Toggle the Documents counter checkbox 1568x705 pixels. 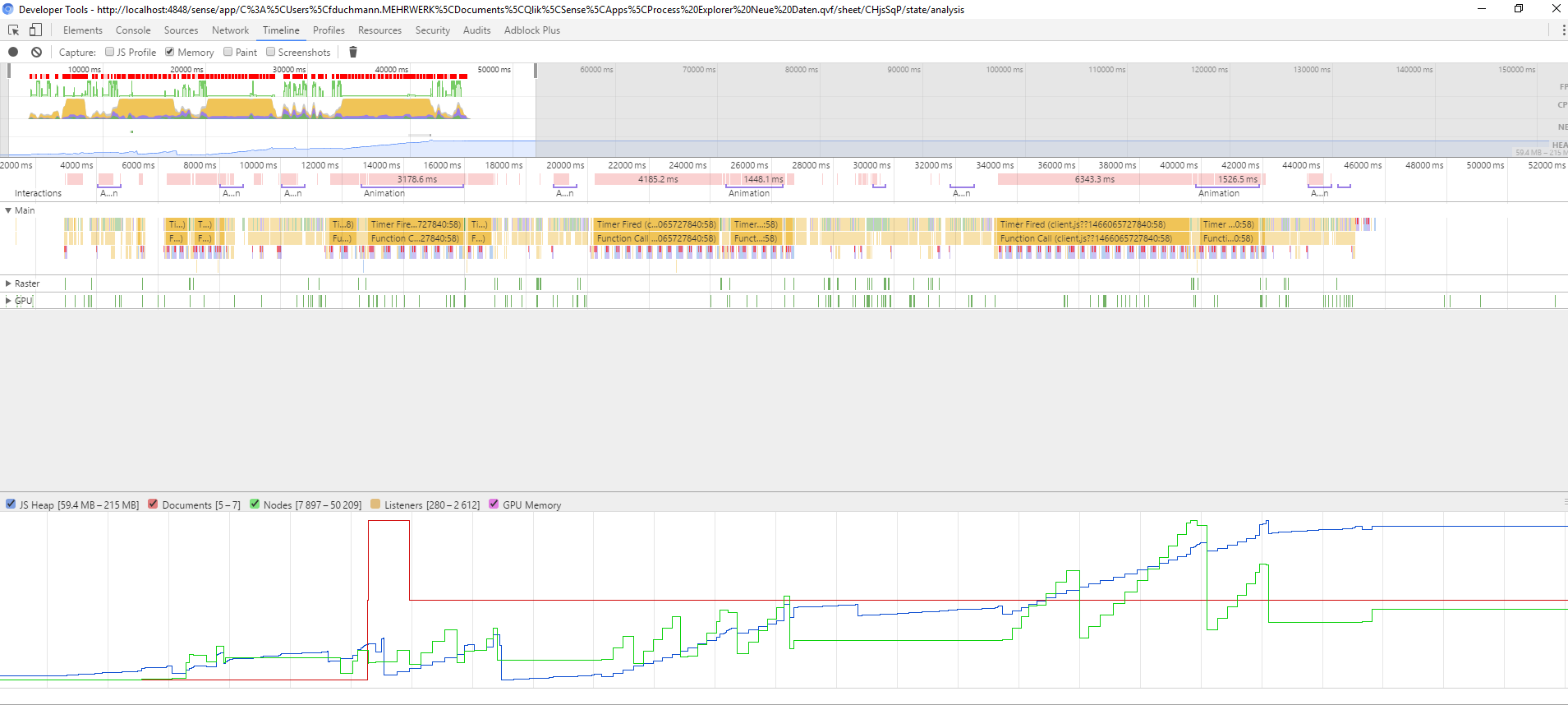pos(153,504)
